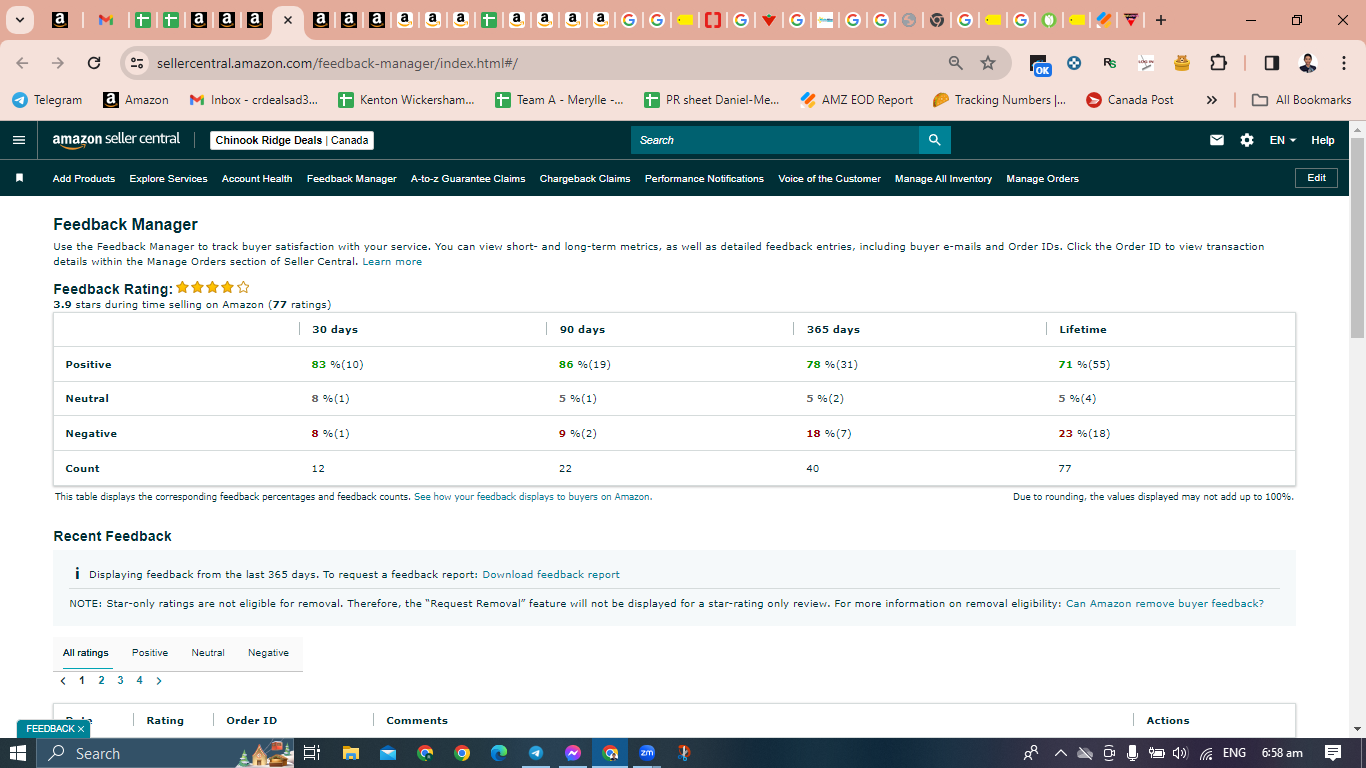Switch to the Positive ratings tab
The image size is (1366, 768).
point(150,653)
